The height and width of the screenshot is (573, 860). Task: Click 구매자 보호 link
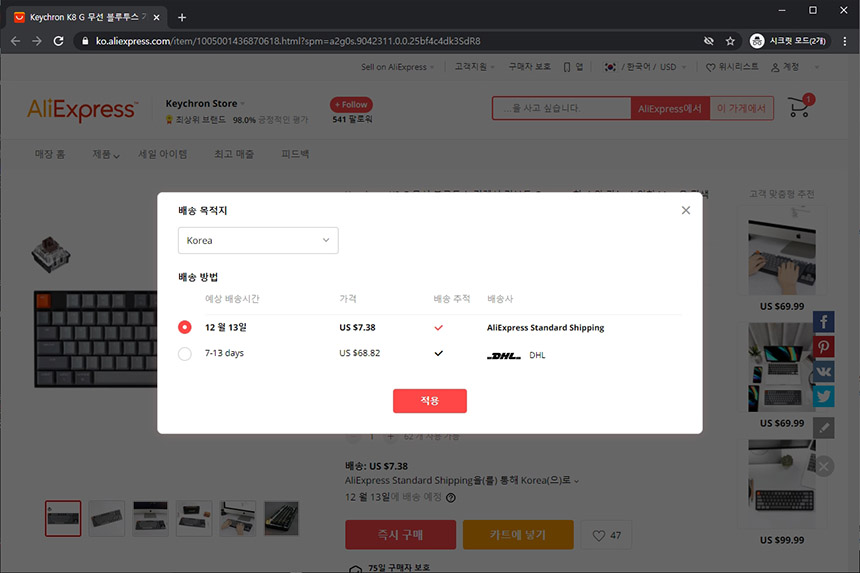tap(529, 67)
